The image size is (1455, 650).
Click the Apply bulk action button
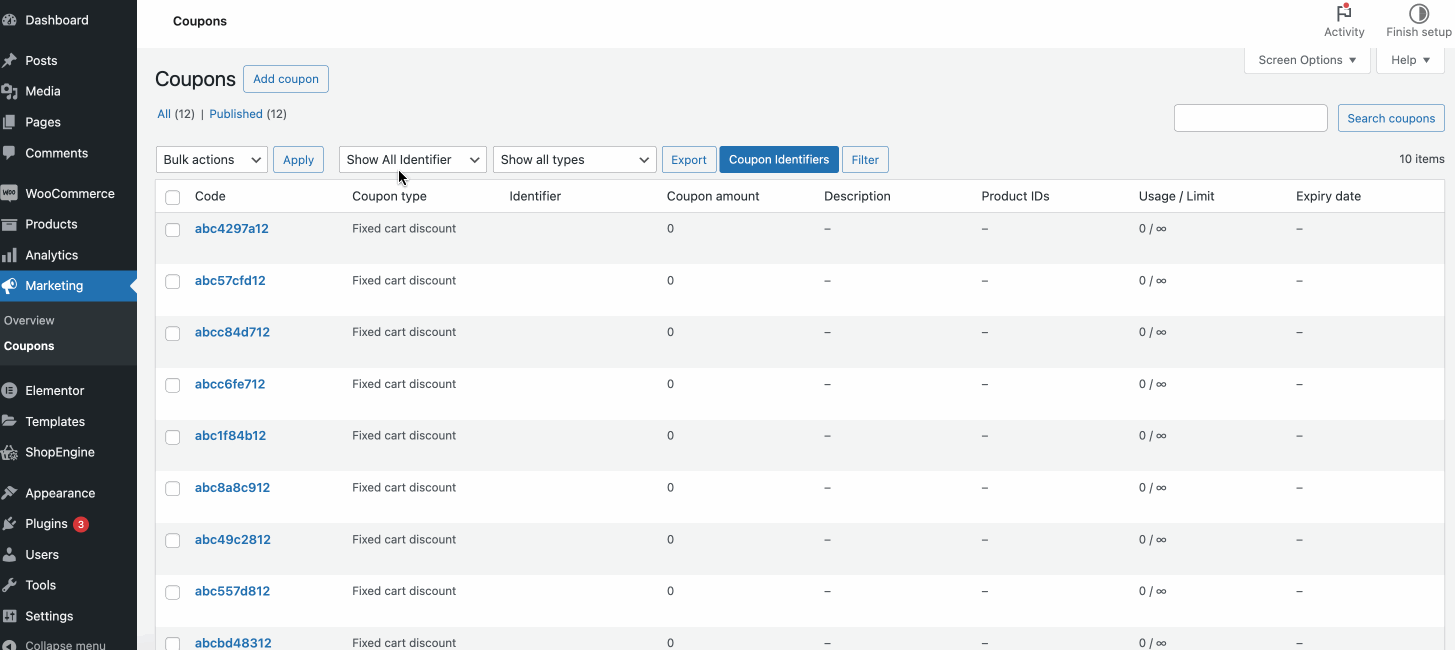298,160
